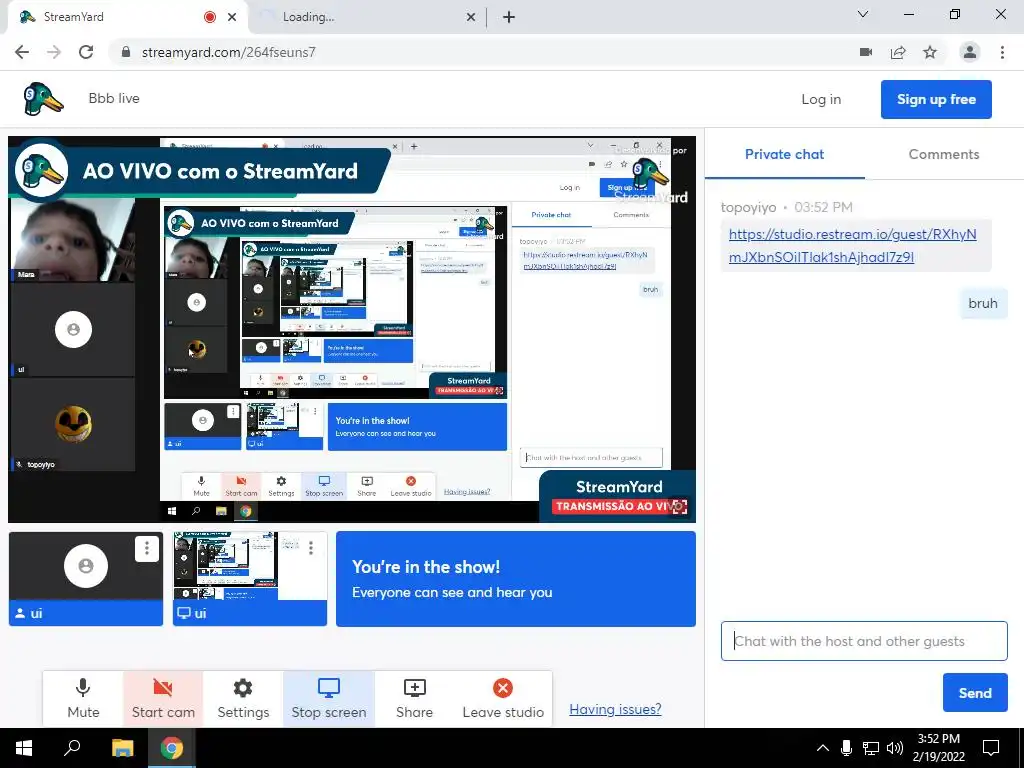Open the notification center icon
This screenshot has height=768, width=1024.
(x=991, y=748)
